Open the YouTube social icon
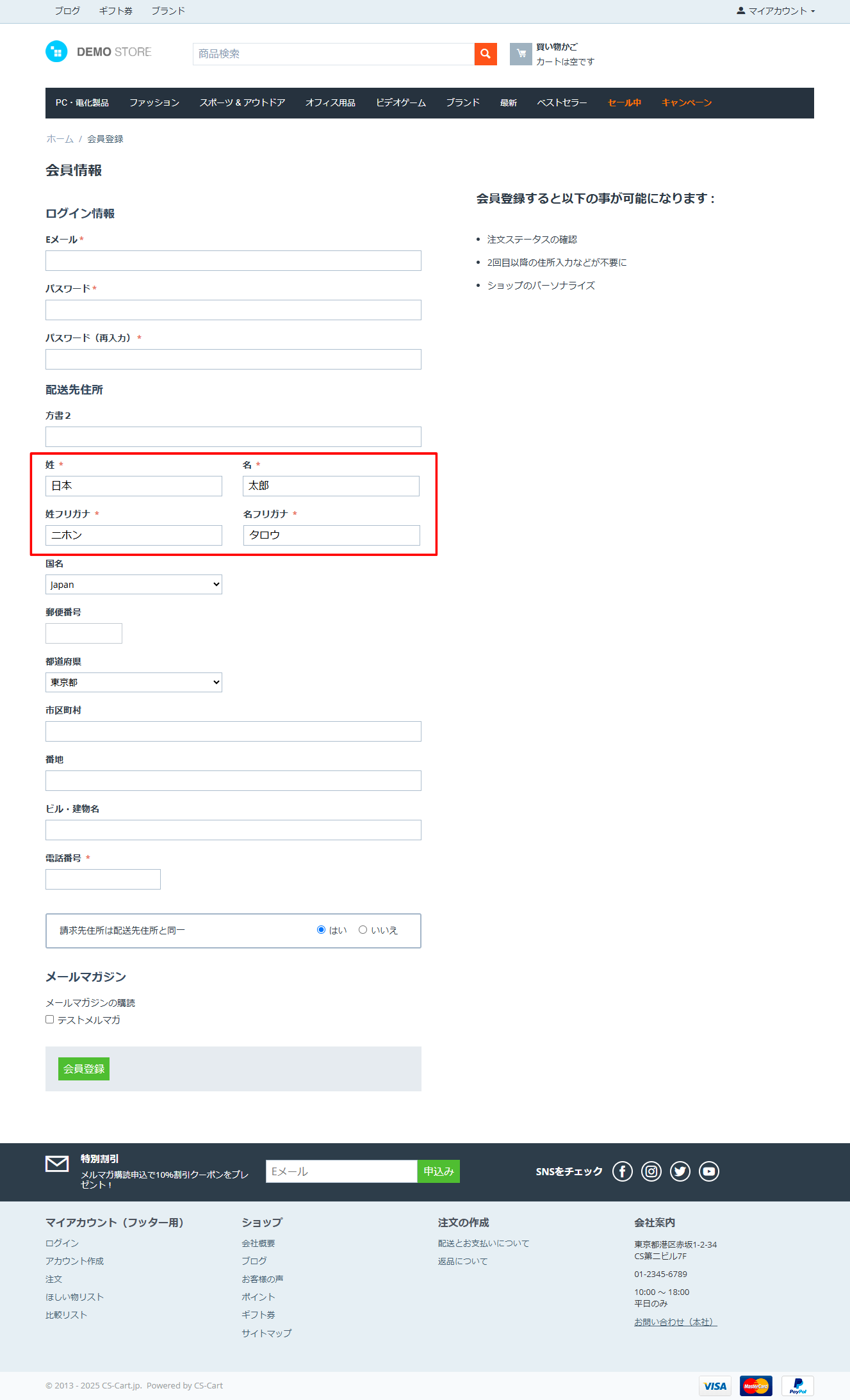The image size is (850, 1400). click(x=708, y=1171)
